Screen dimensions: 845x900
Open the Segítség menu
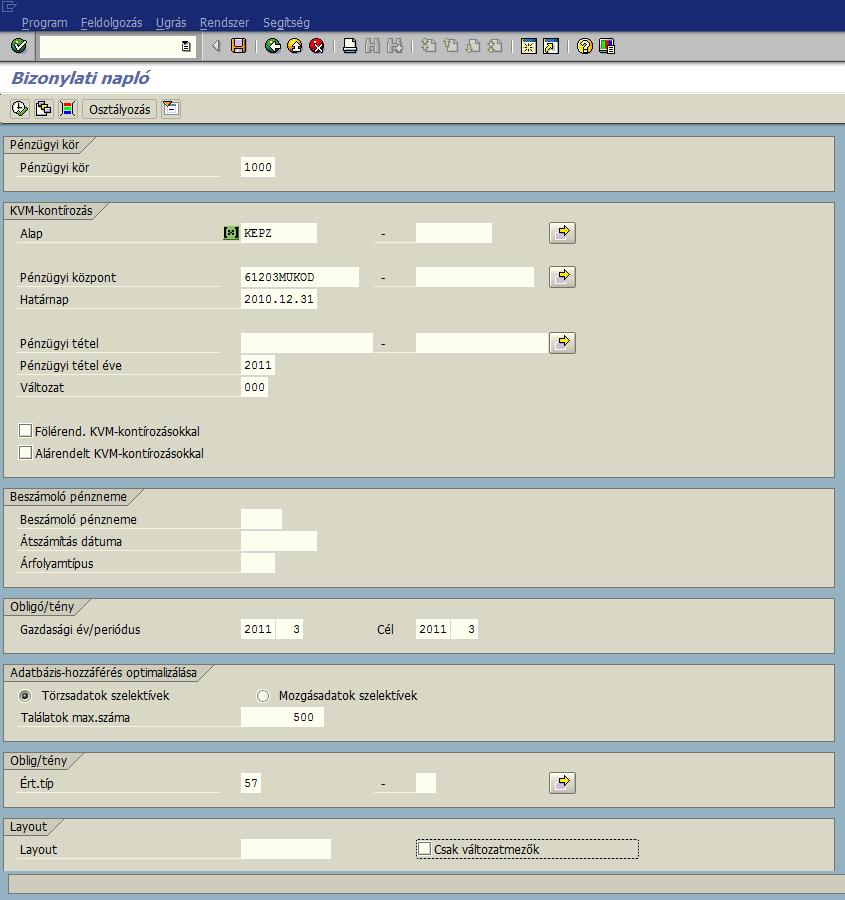tap(286, 22)
